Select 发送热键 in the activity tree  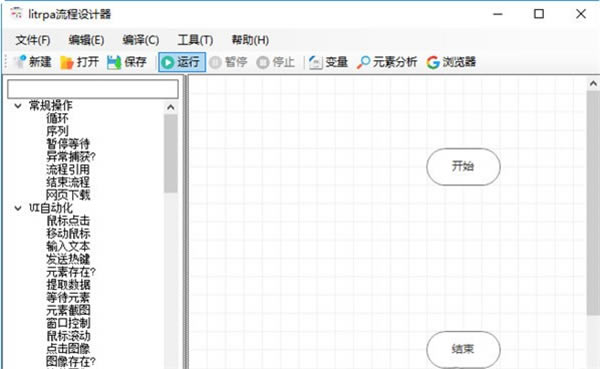click(68, 259)
